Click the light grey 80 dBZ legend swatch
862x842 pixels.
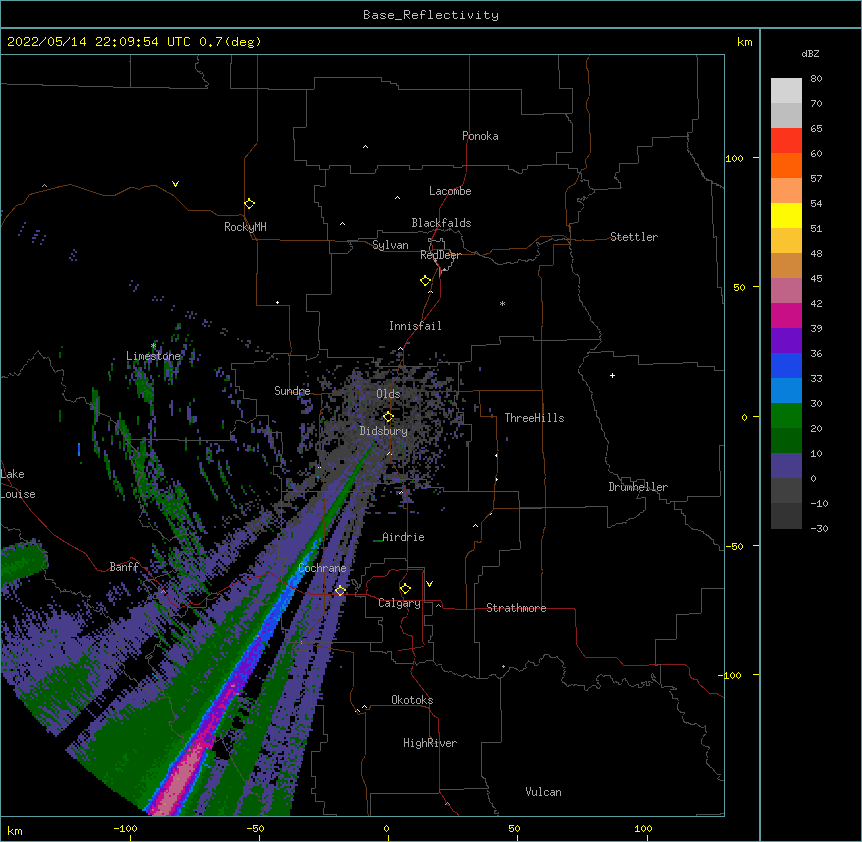(786, 91)
